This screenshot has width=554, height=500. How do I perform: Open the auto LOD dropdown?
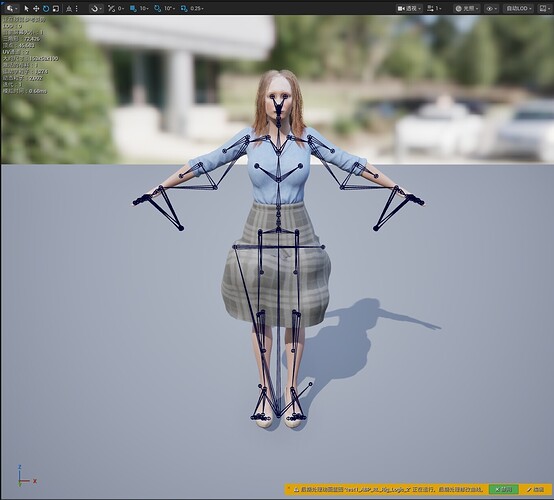(x=519, y=8)
